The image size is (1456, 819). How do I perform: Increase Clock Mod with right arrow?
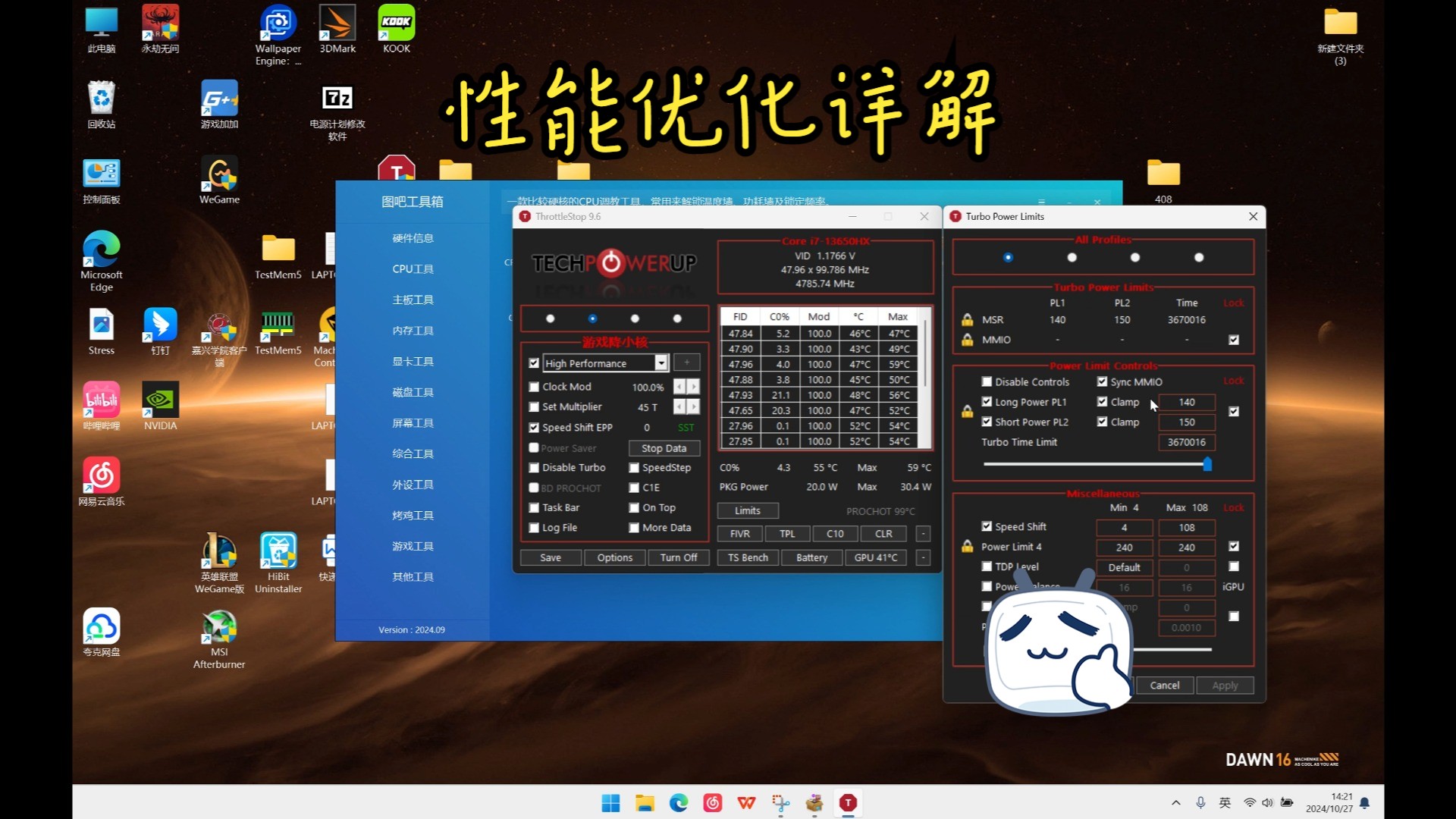693,387
